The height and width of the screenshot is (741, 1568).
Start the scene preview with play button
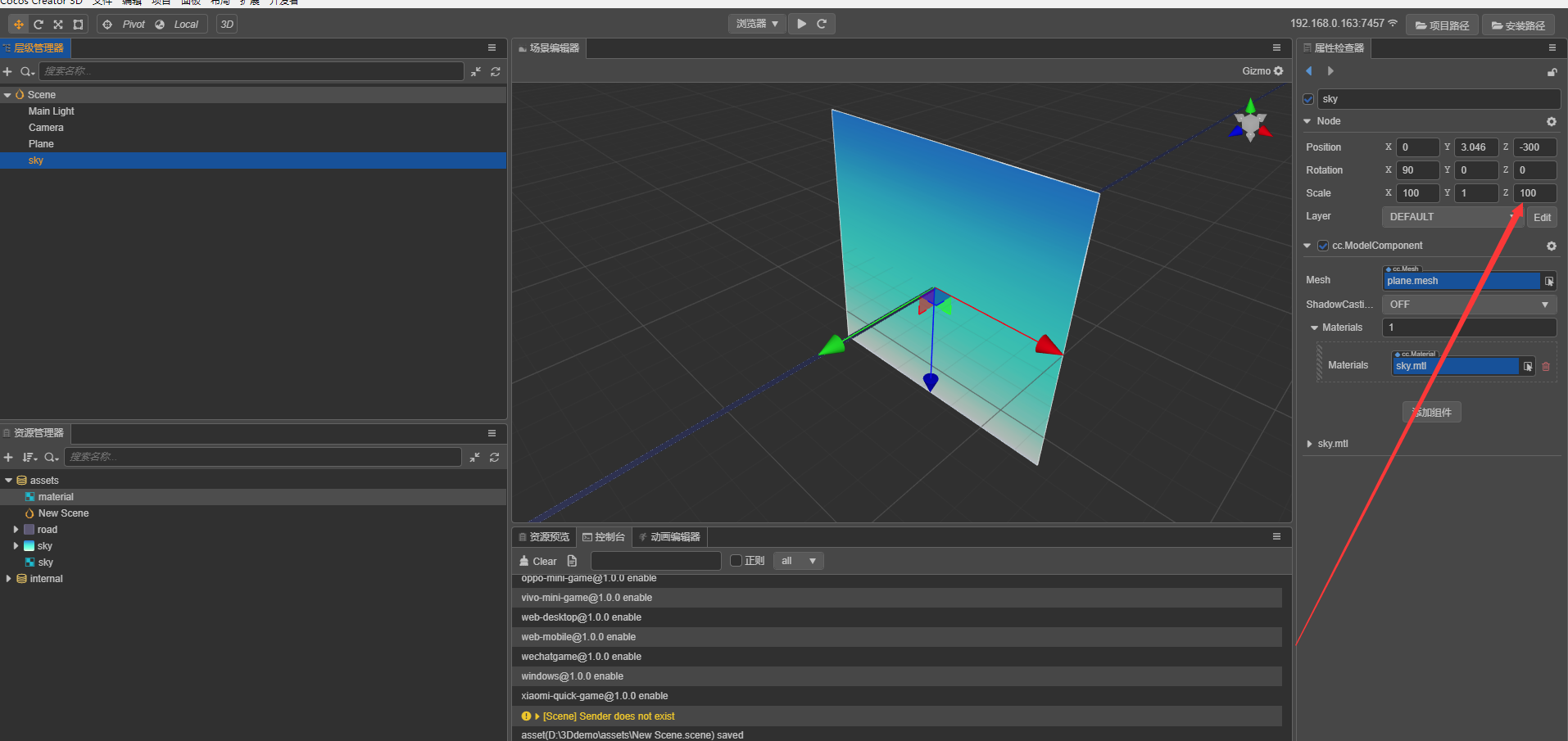click(801, 24)
